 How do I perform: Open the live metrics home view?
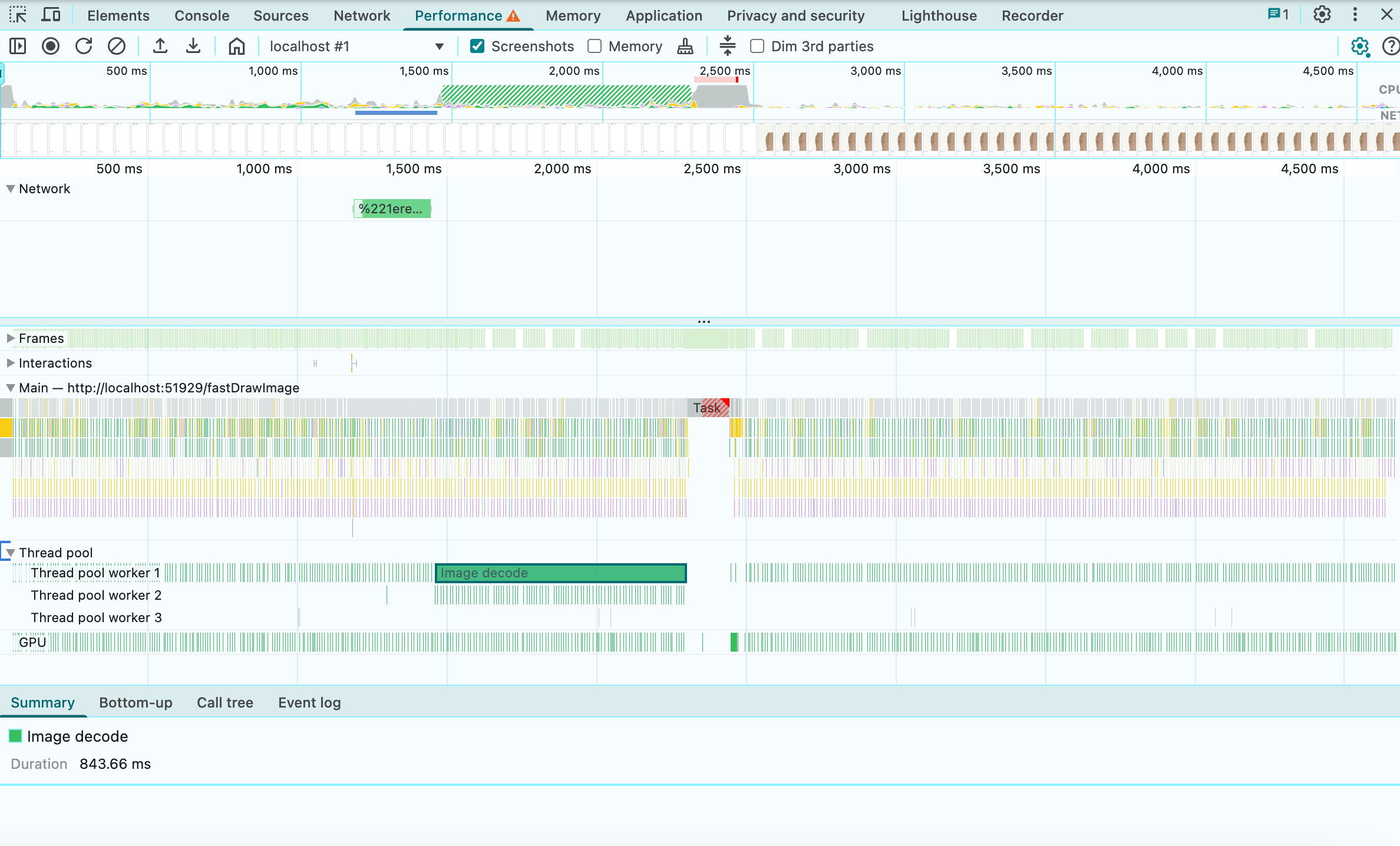tap(236, 46)
